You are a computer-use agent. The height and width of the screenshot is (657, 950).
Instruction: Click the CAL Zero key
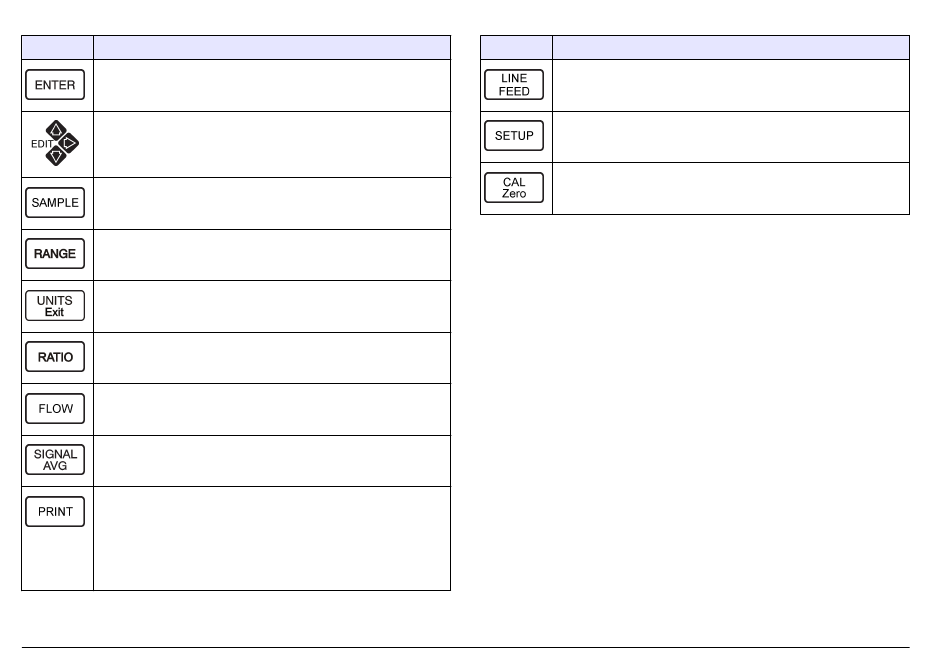(514, 188)
